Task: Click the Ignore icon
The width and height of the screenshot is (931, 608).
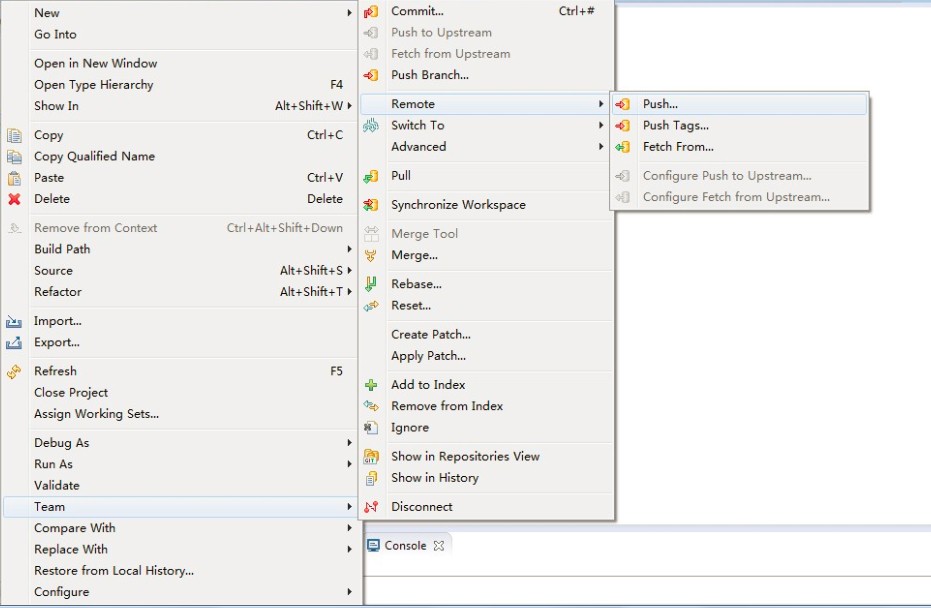Action: pos(371,428)
